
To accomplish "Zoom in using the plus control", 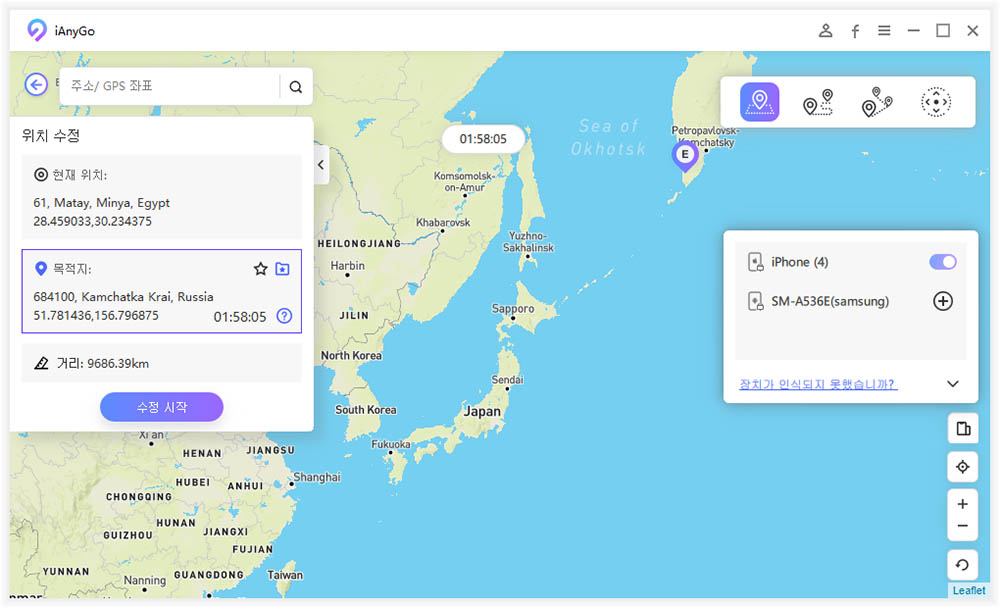I will coord(963,504).
